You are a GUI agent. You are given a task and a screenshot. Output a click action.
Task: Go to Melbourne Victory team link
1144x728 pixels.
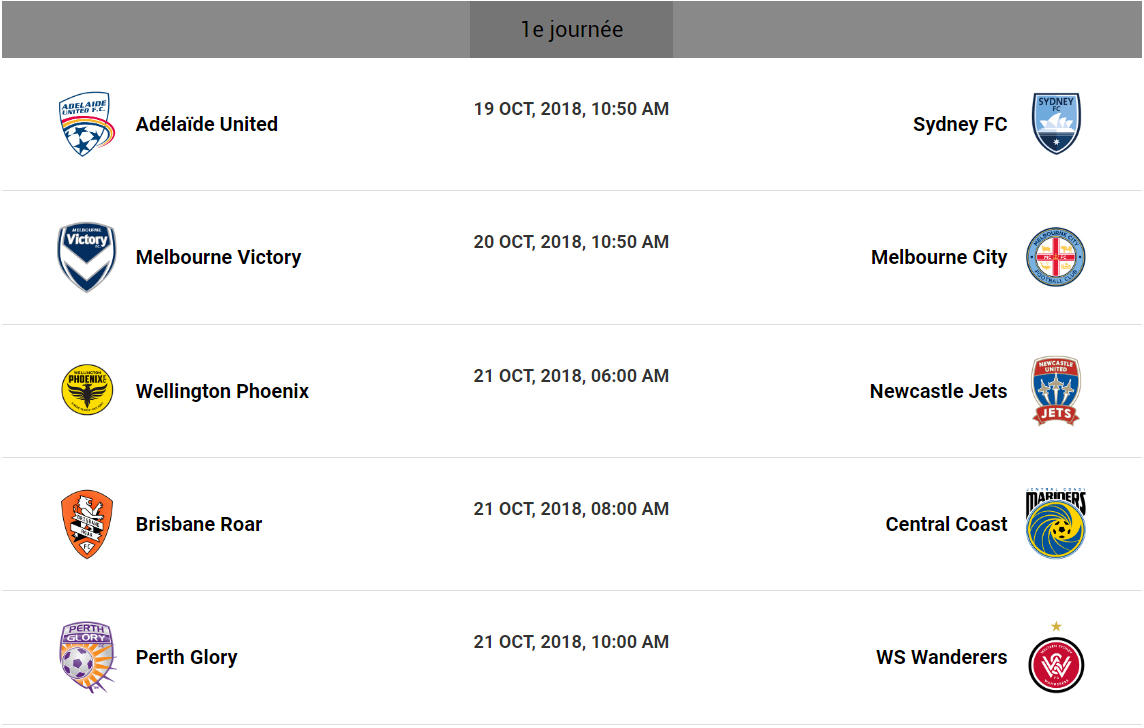[x=218, y=257]
